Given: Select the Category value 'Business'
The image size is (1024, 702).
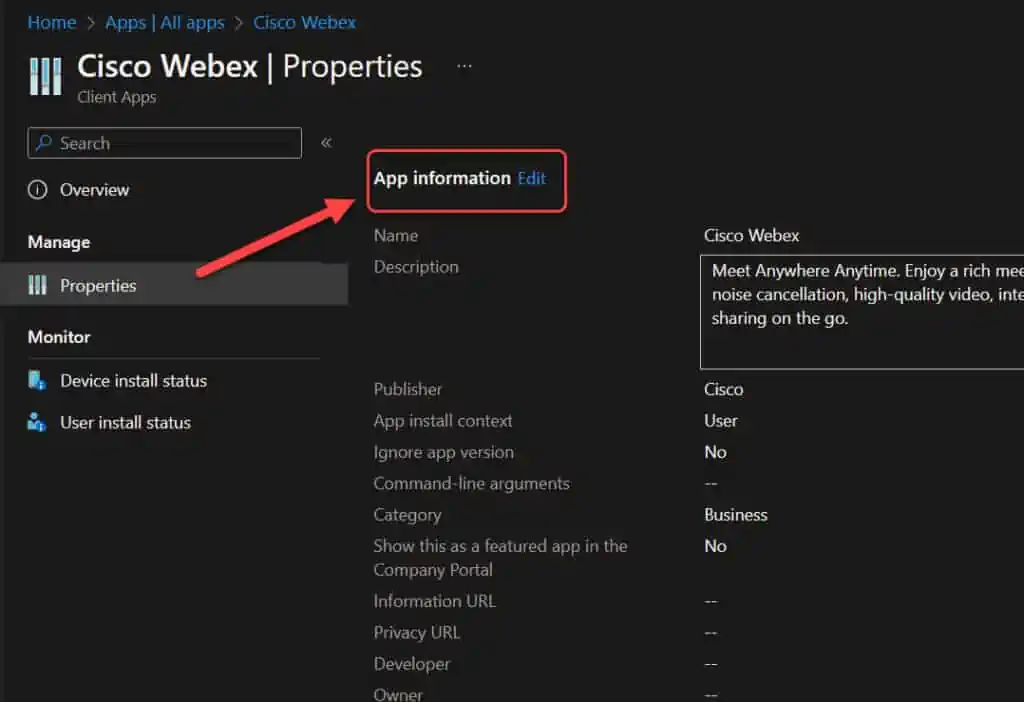Looking at the screenshot, I should [736, 515].
